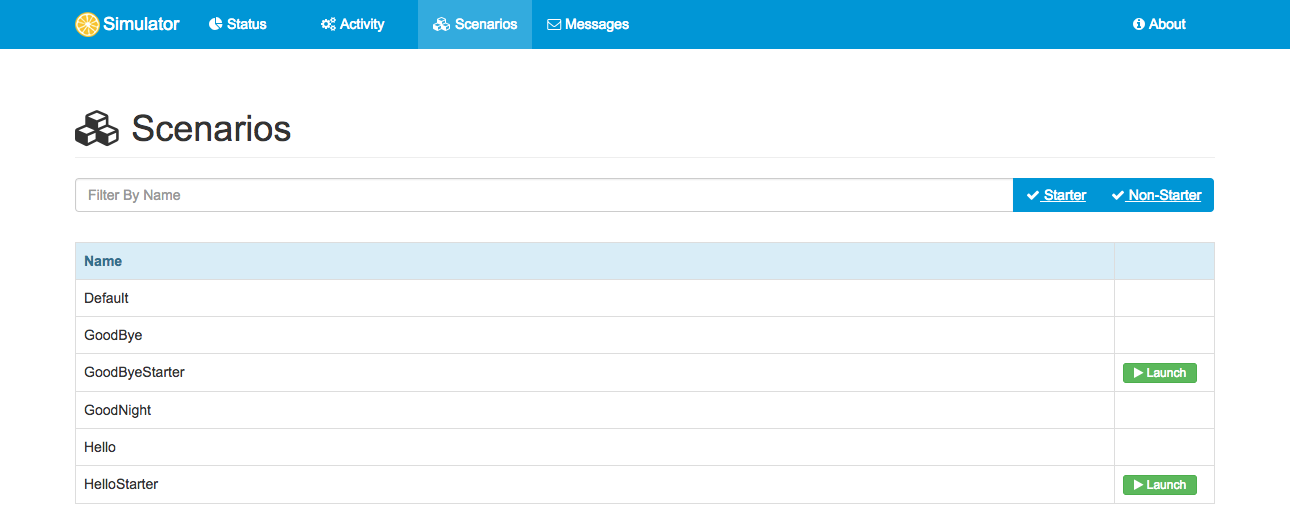Click the pie chart Status icon

pos(215,25)
